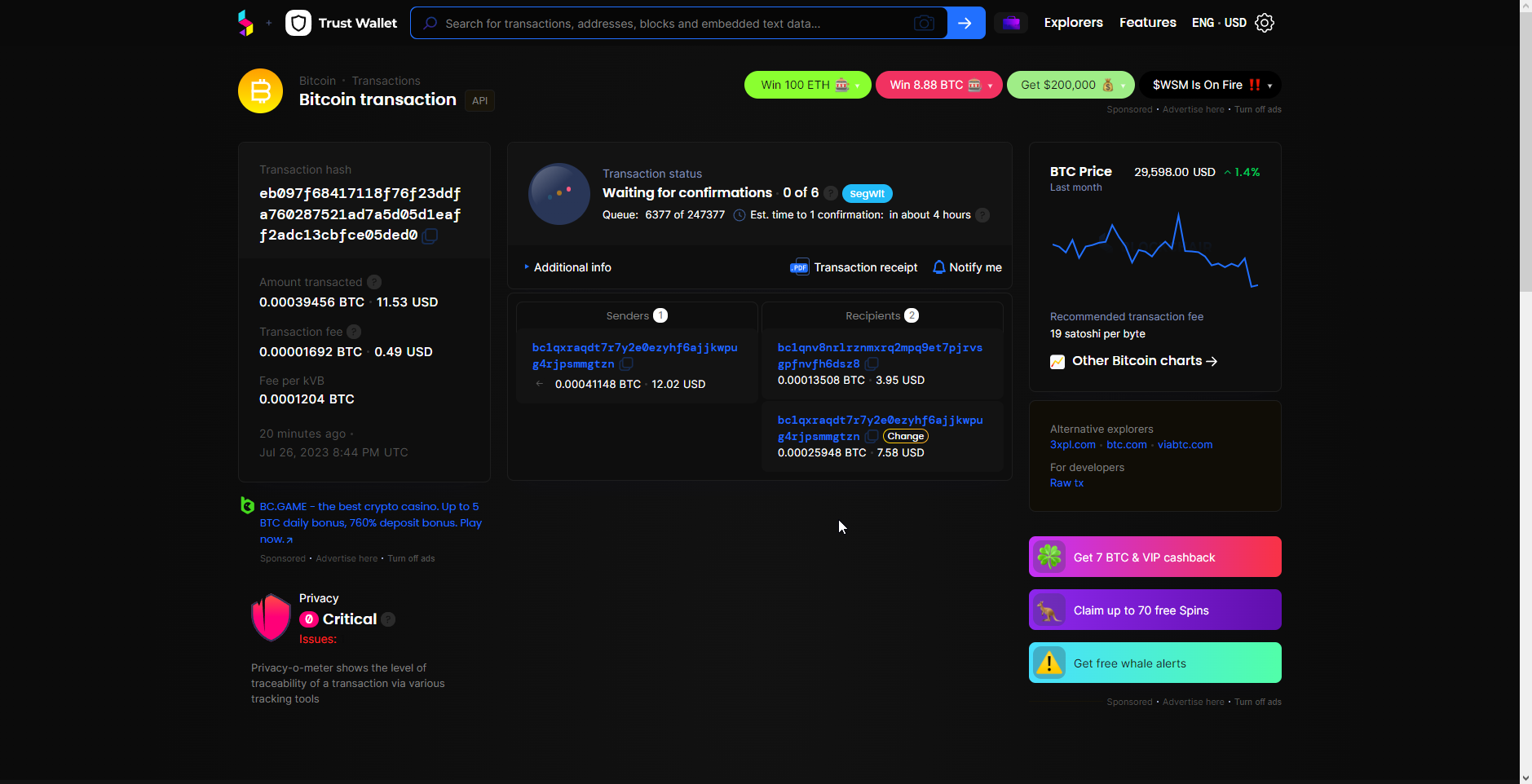Open the Raw tx developer link
Viewport: 1532px width, 784px height.
(x=1066, y=483)
